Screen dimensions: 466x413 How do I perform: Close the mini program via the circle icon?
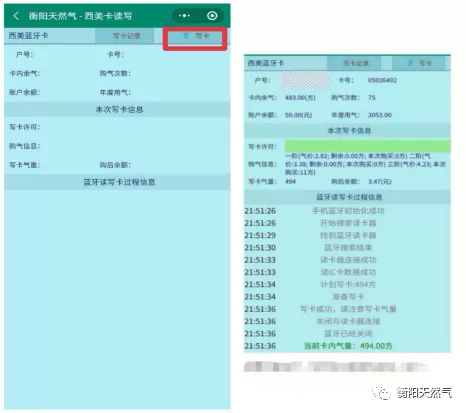click(x=212, y=16)
